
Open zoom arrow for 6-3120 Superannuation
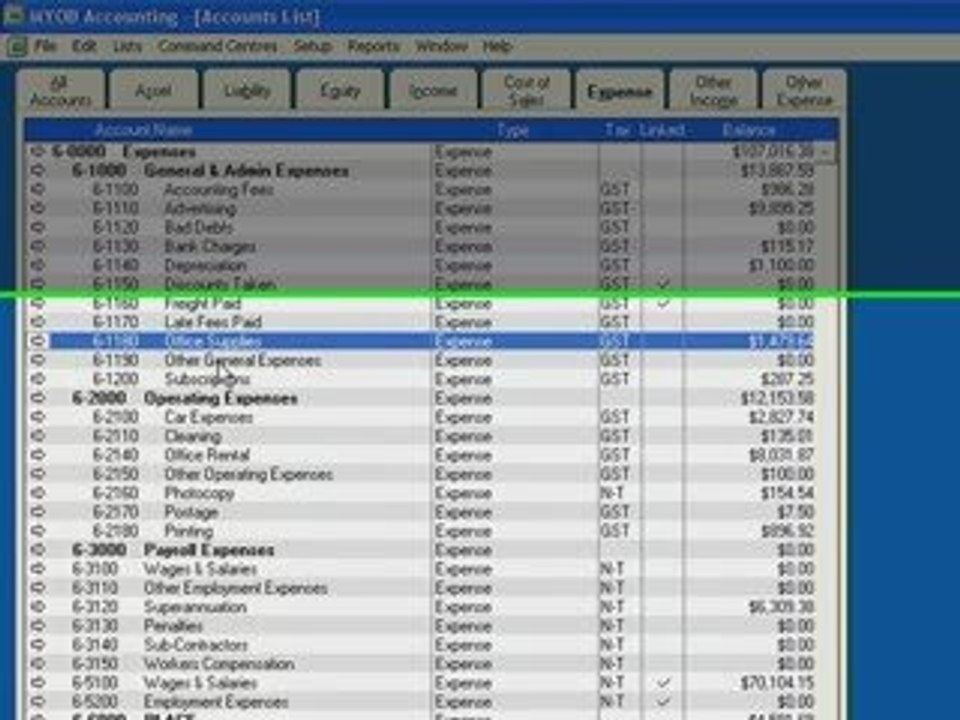(x=38, y=607)
